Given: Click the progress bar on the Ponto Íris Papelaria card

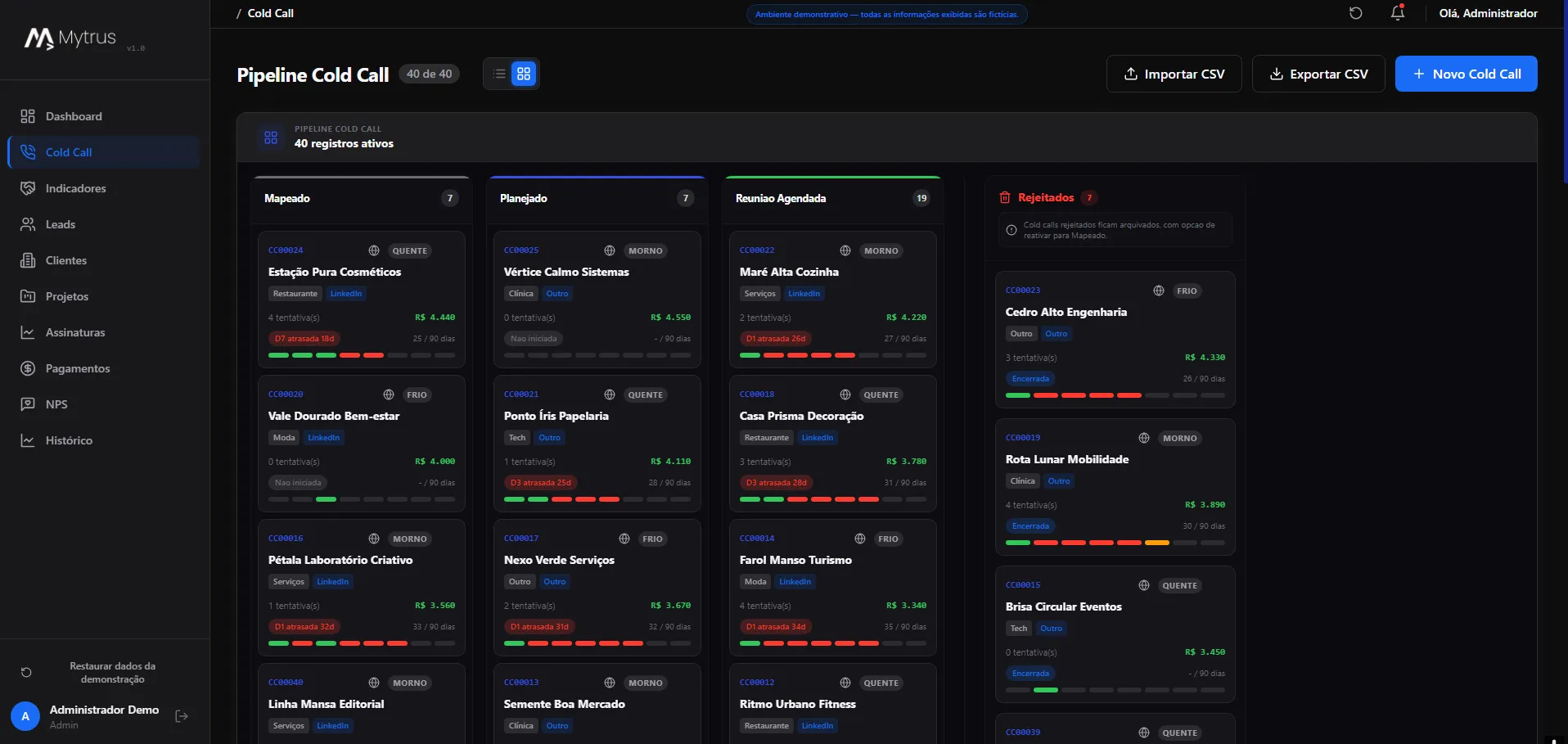Looking at the screenshot, I should pos(597,499).
